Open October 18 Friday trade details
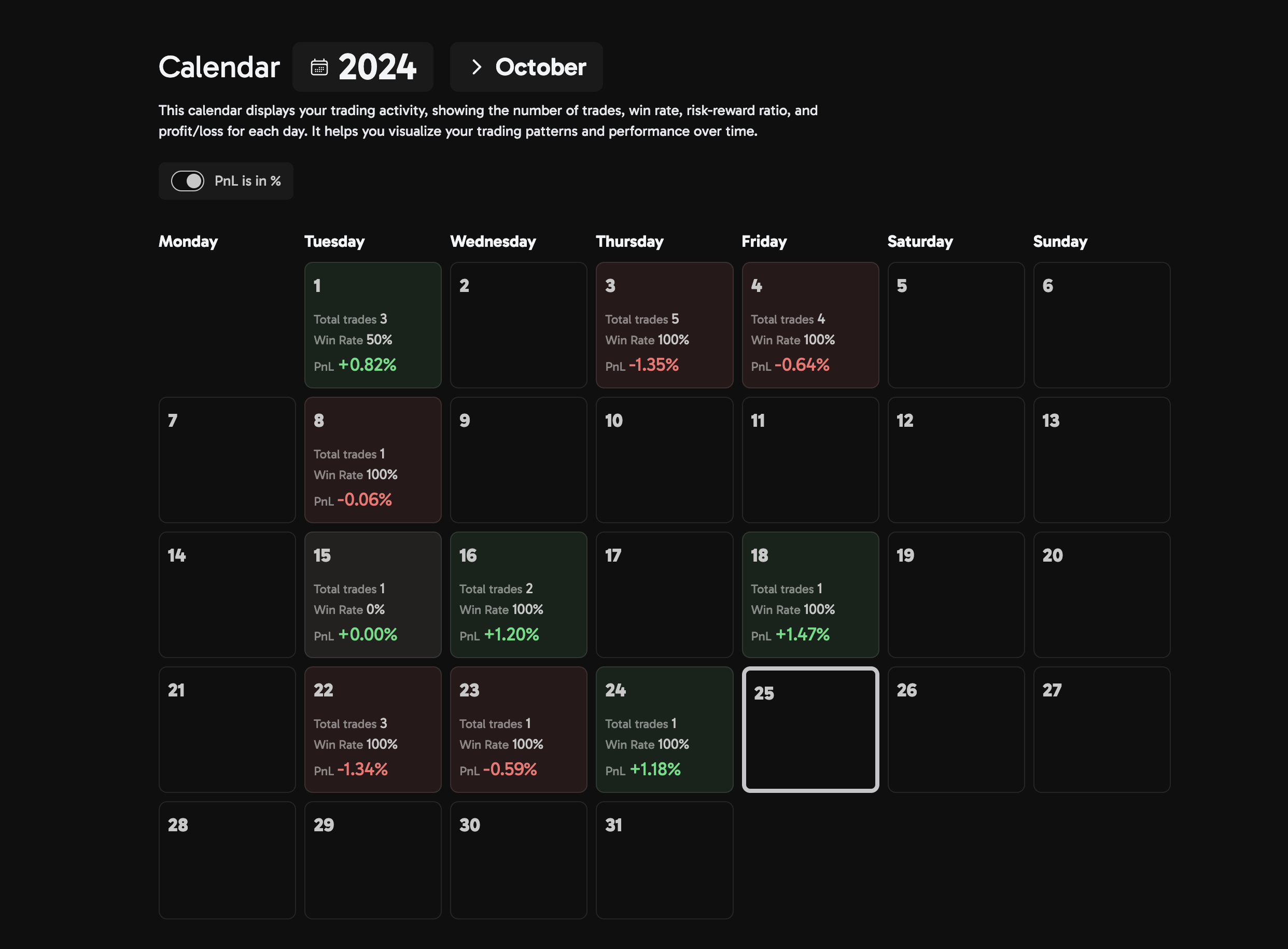Screen dimensions: 1288x949 (810, 595)
